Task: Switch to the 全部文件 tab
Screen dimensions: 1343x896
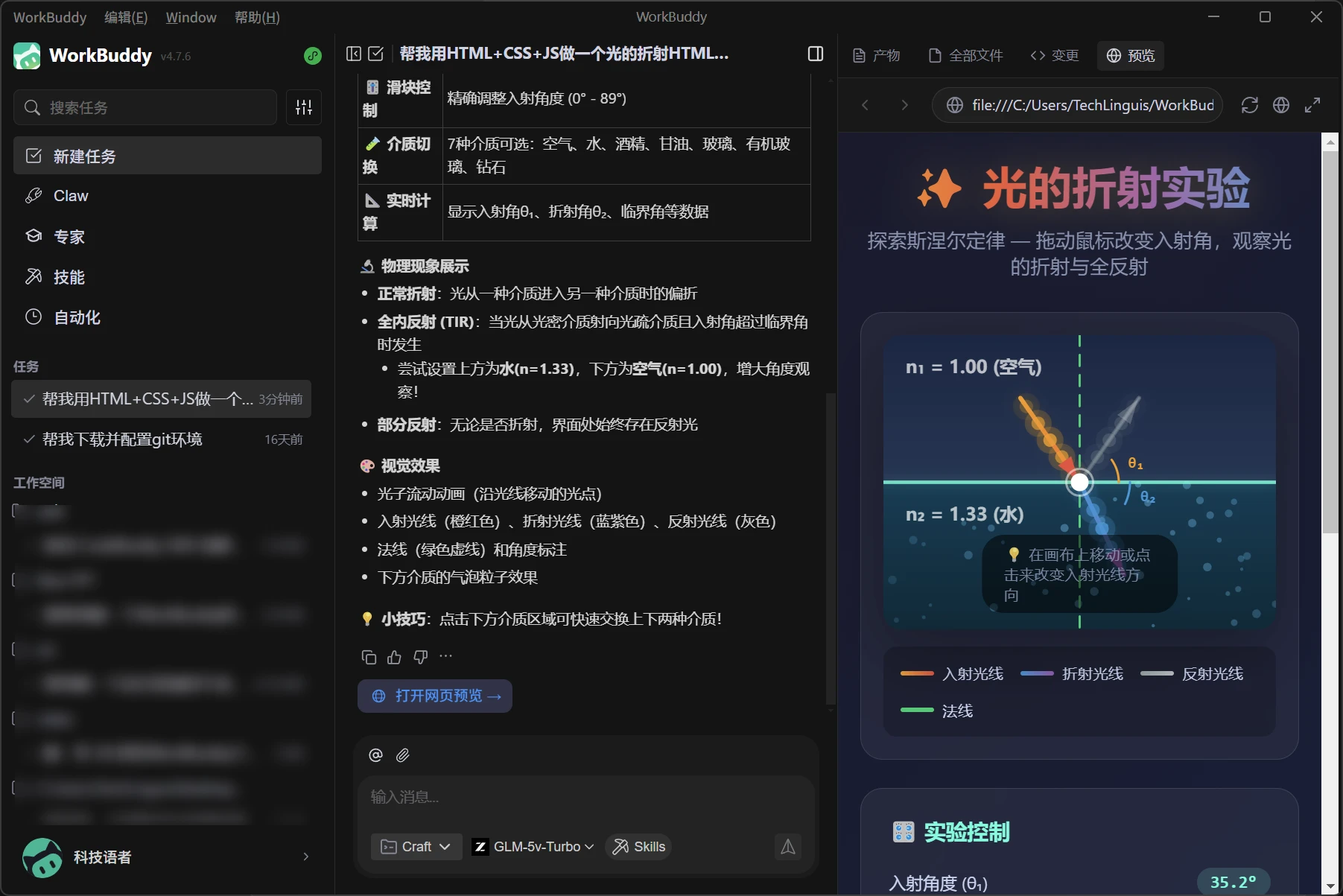Action: (x=966, y=56)
